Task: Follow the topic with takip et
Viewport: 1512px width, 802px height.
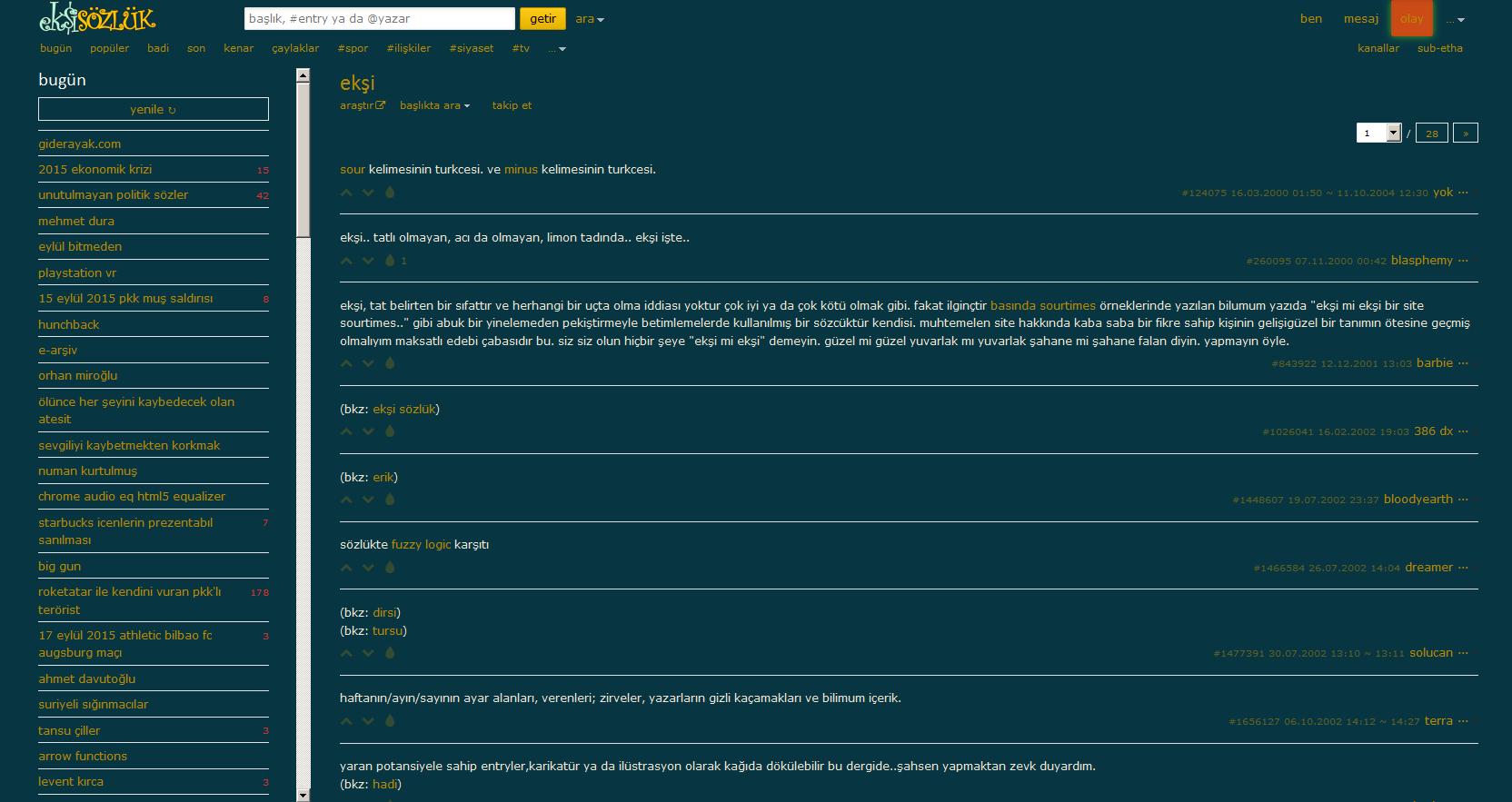Action: (512, 105)
